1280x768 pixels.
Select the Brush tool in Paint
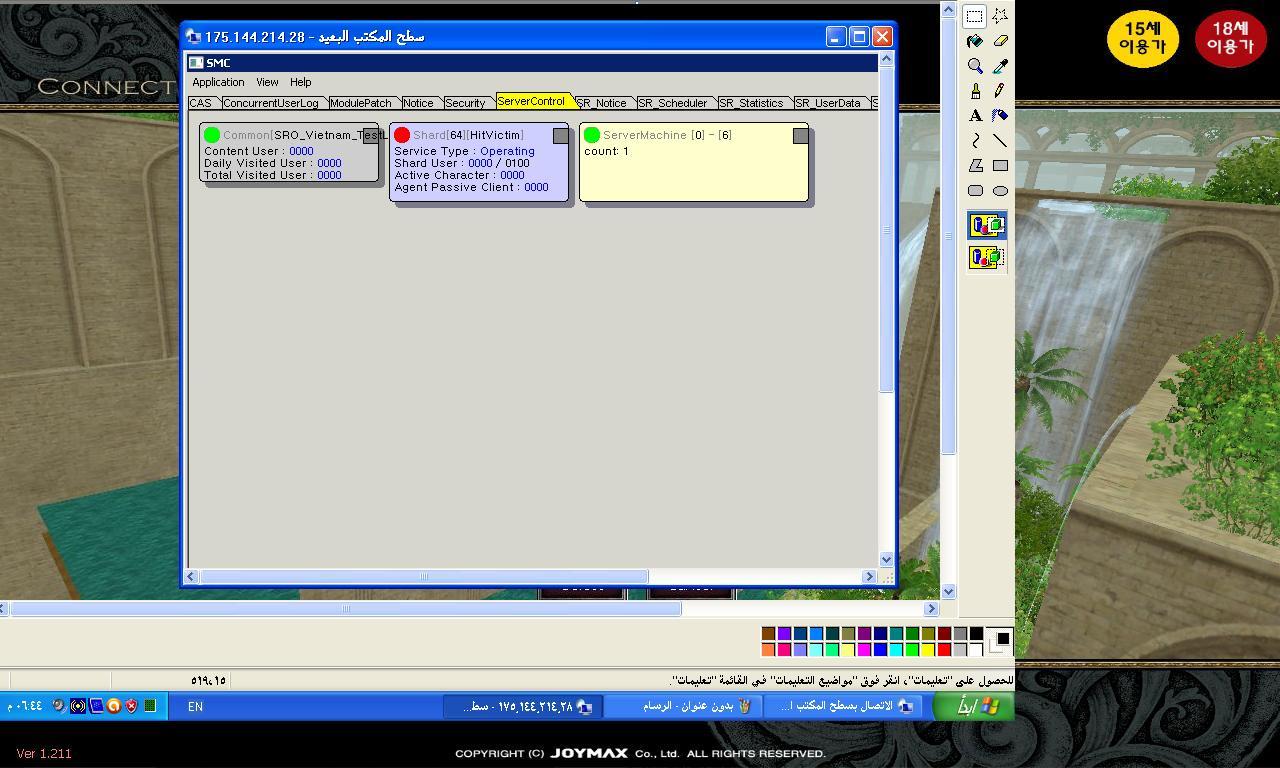[975, 91]
